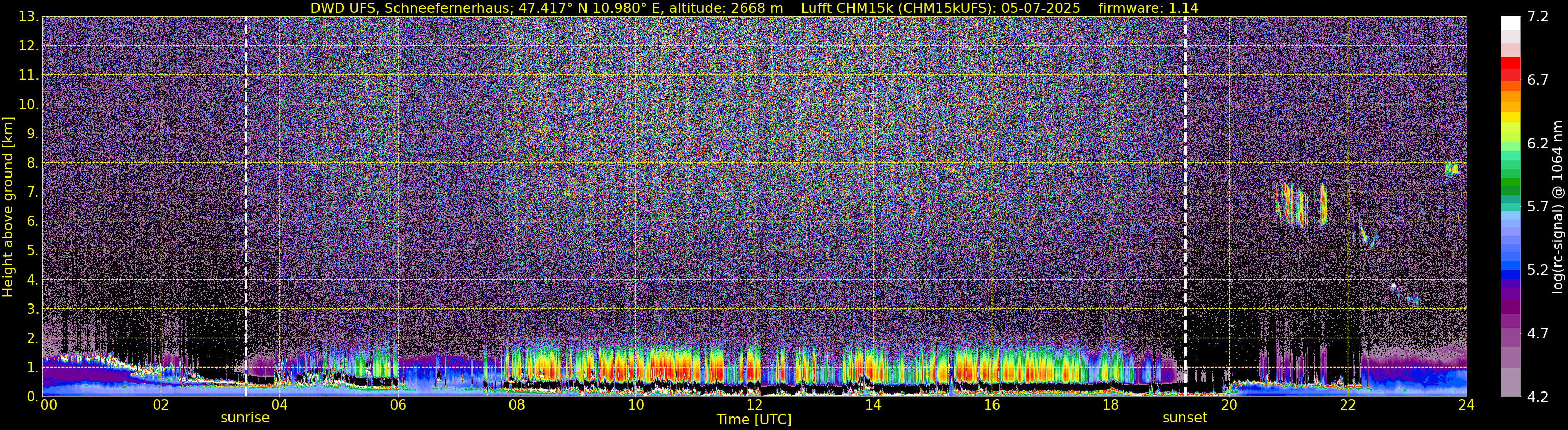Click the '04' time tick label
Screen dimensions: 1568x430
click(279, 406)
